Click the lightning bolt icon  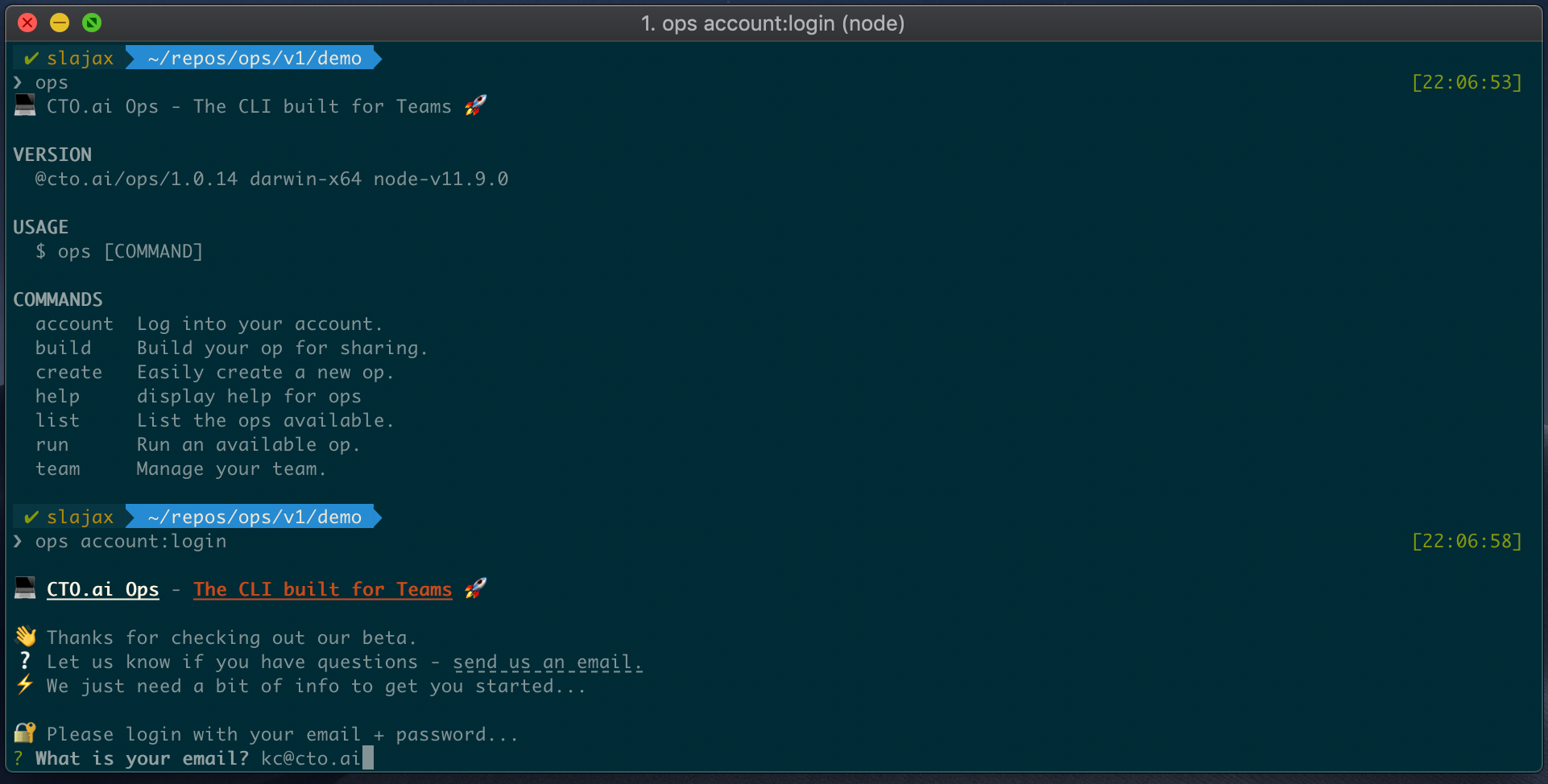25,685
